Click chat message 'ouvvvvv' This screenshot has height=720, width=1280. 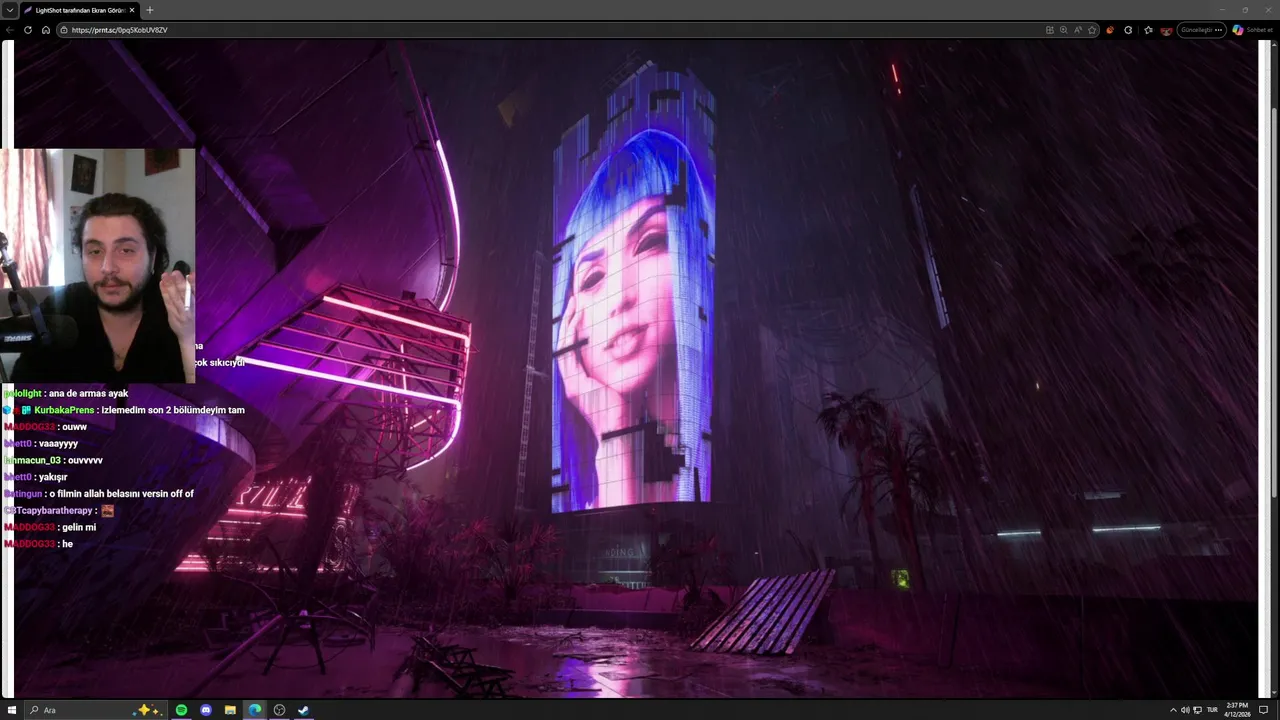tap(85, 460)
